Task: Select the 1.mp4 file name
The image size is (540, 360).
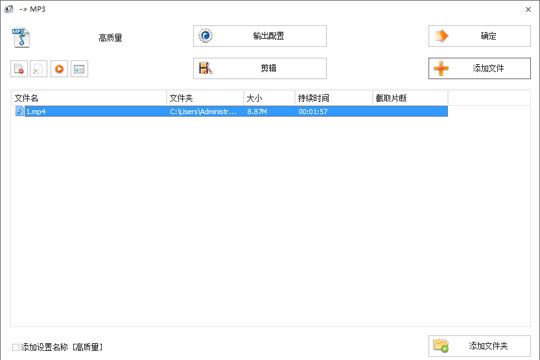Action: click(36, 112)
